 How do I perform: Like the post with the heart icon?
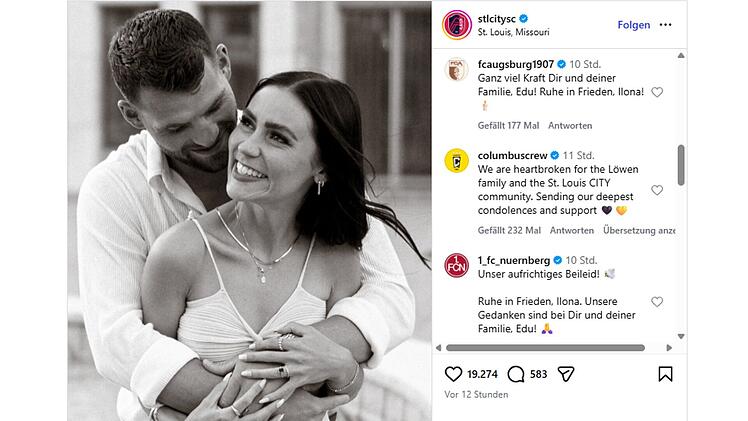[x=453, y=374]
